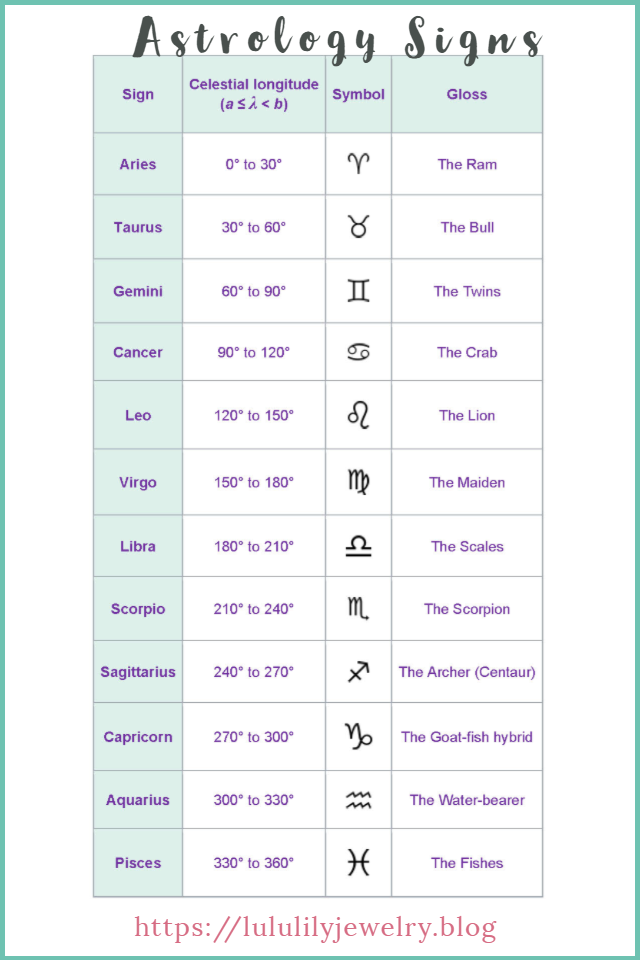
Task: Click the Cancer crab symbol
Action: (358, 352)
